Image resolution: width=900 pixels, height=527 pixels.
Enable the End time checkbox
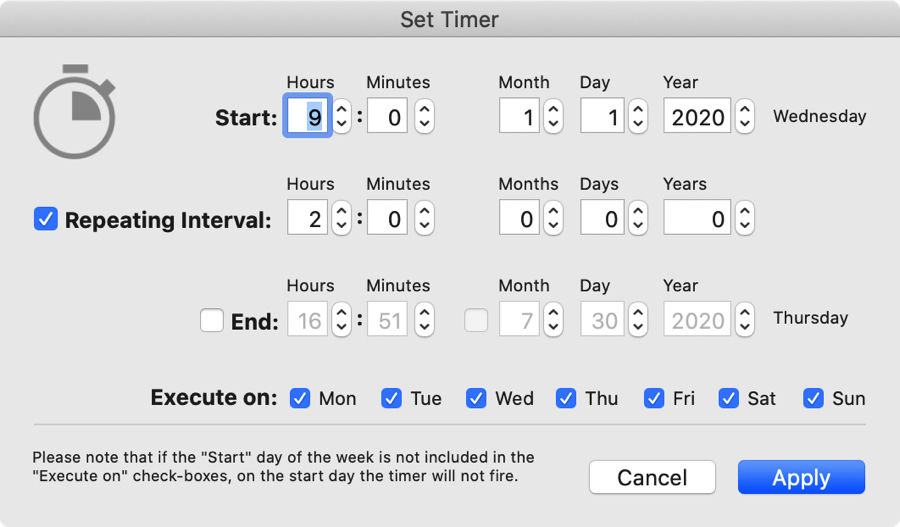coord(211,321)
